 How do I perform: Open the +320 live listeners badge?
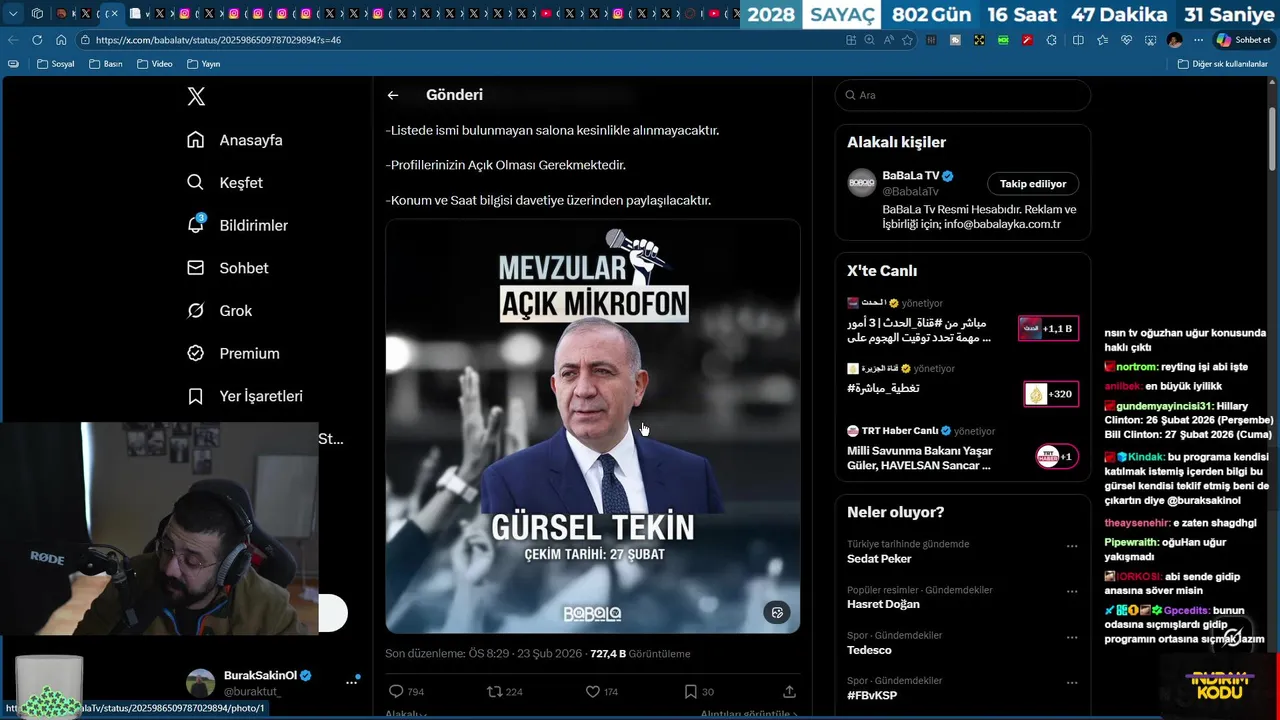click(x=1051, y=394)
